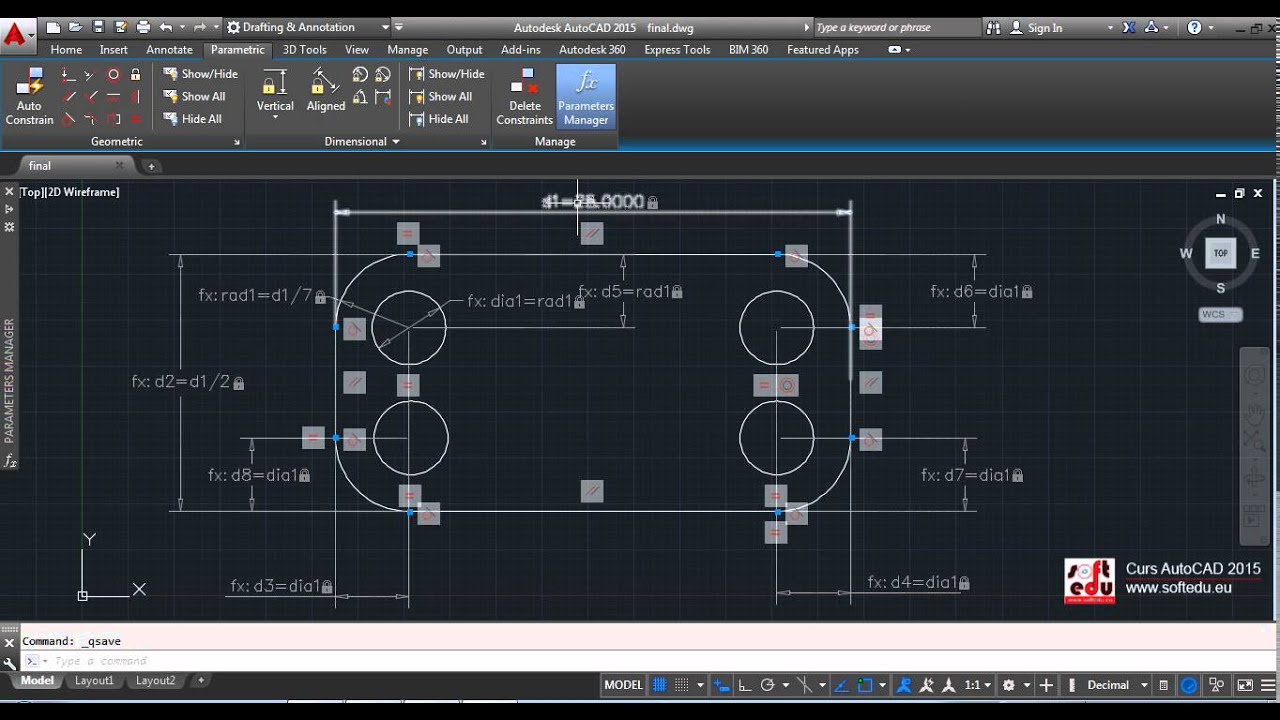The height and width of the screenshot is (720, 1280).
Task: Click the Save As icon
Action: click(121, 27)
